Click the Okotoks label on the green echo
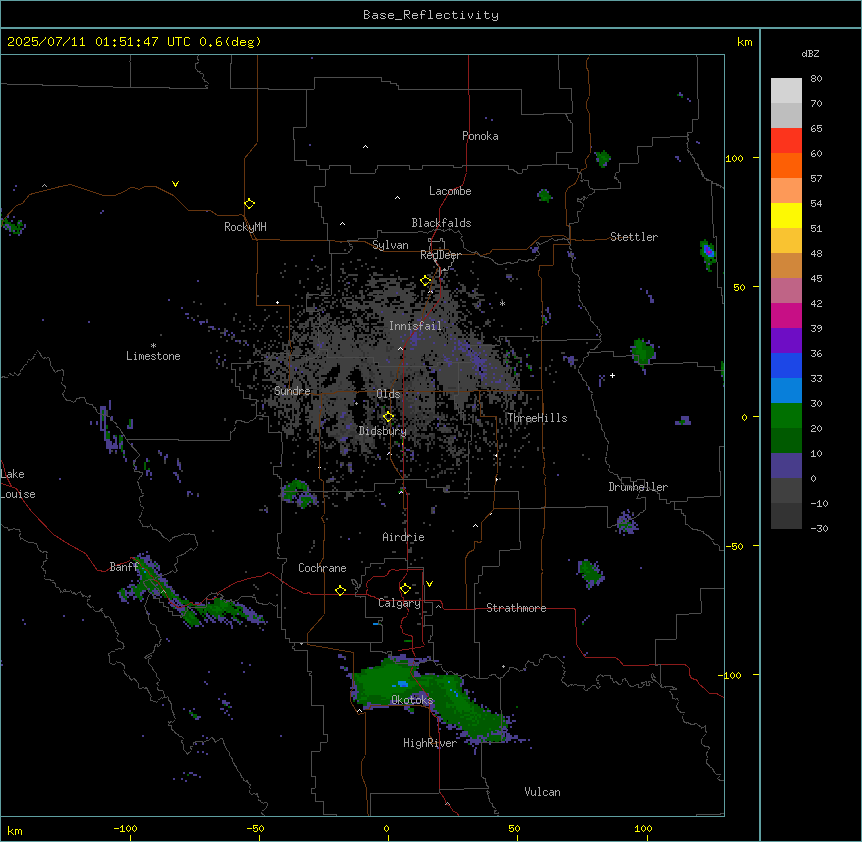 coord(412,700)
